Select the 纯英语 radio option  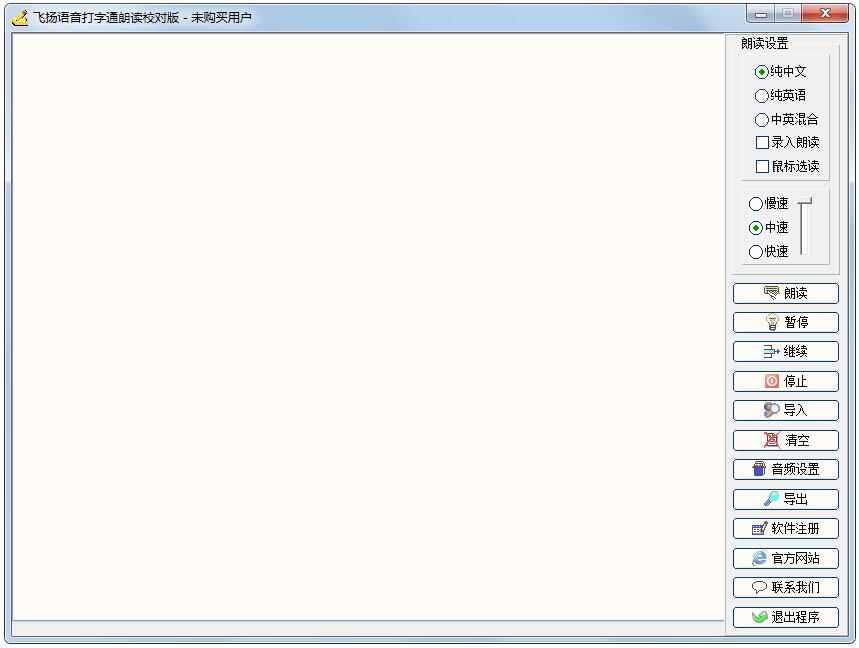pyautogui.click(x=781, y=96)
